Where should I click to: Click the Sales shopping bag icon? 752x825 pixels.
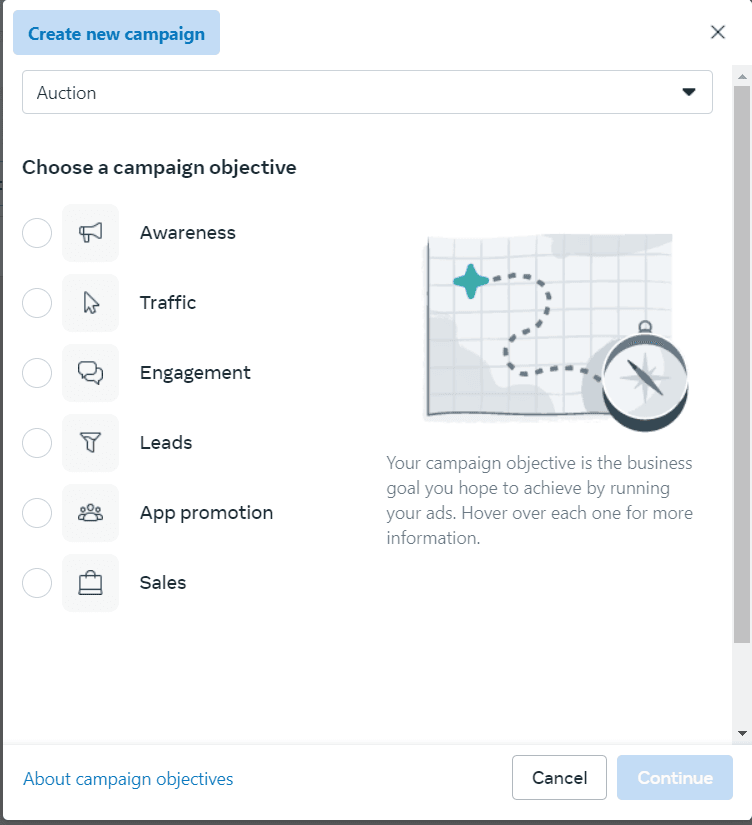click(x=91, y=582)
